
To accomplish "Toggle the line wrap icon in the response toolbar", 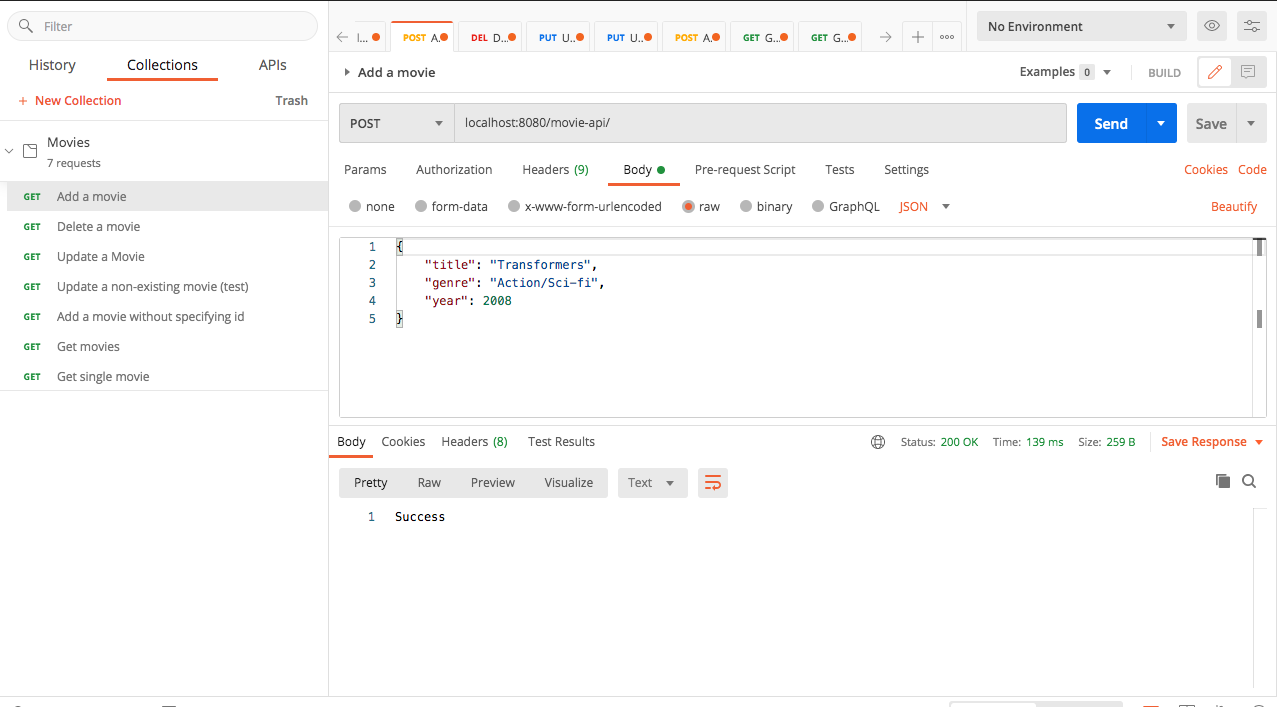I will [x=713, y=483].
